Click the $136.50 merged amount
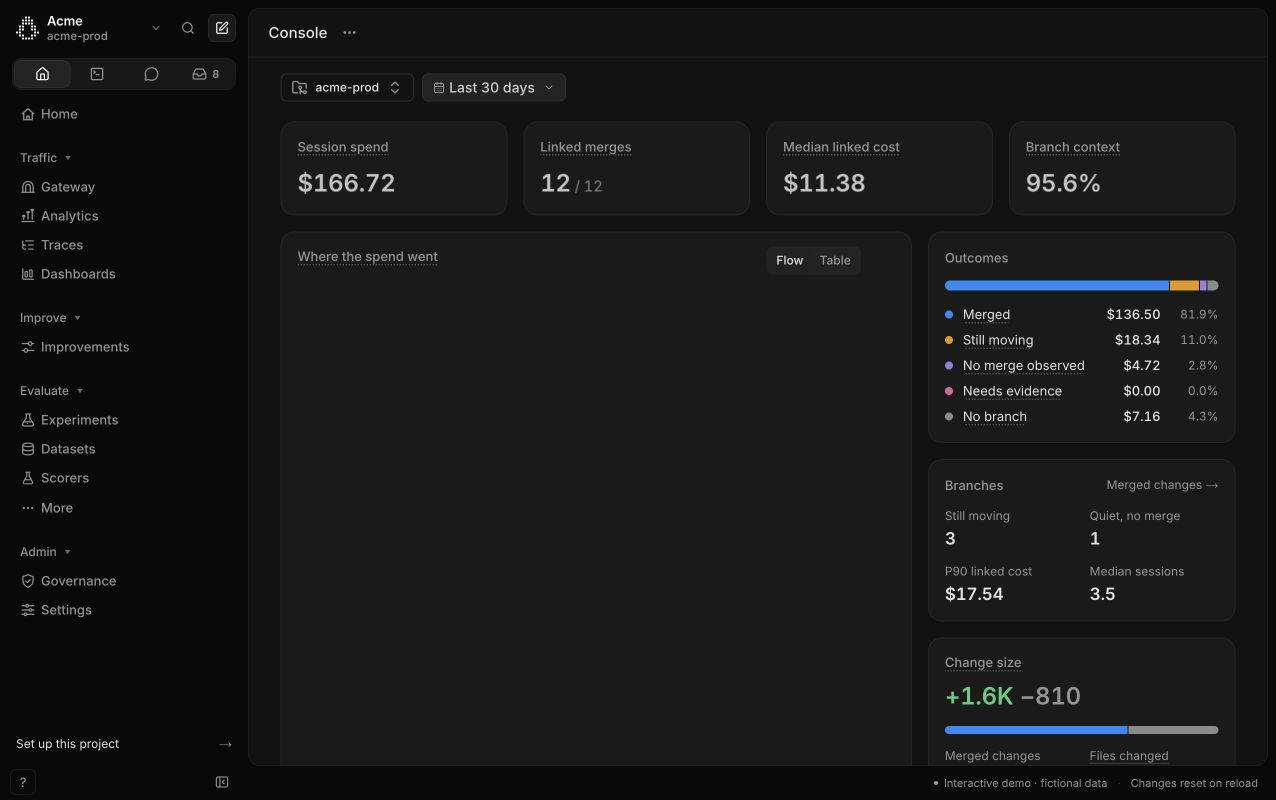This screenshot has width=1276, height=800. pos(1133,314)
